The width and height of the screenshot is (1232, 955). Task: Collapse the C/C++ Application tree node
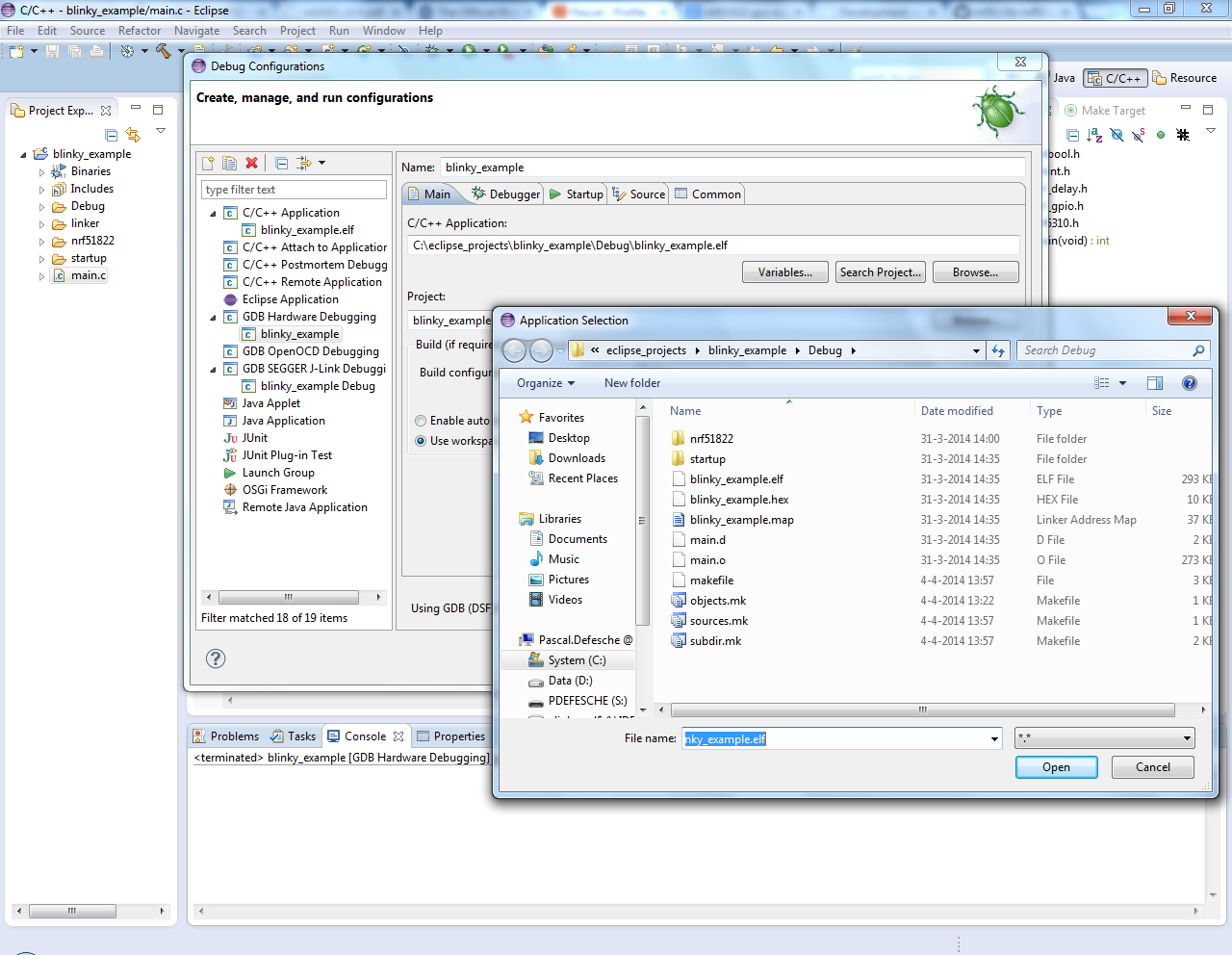[x=213, y=213]
